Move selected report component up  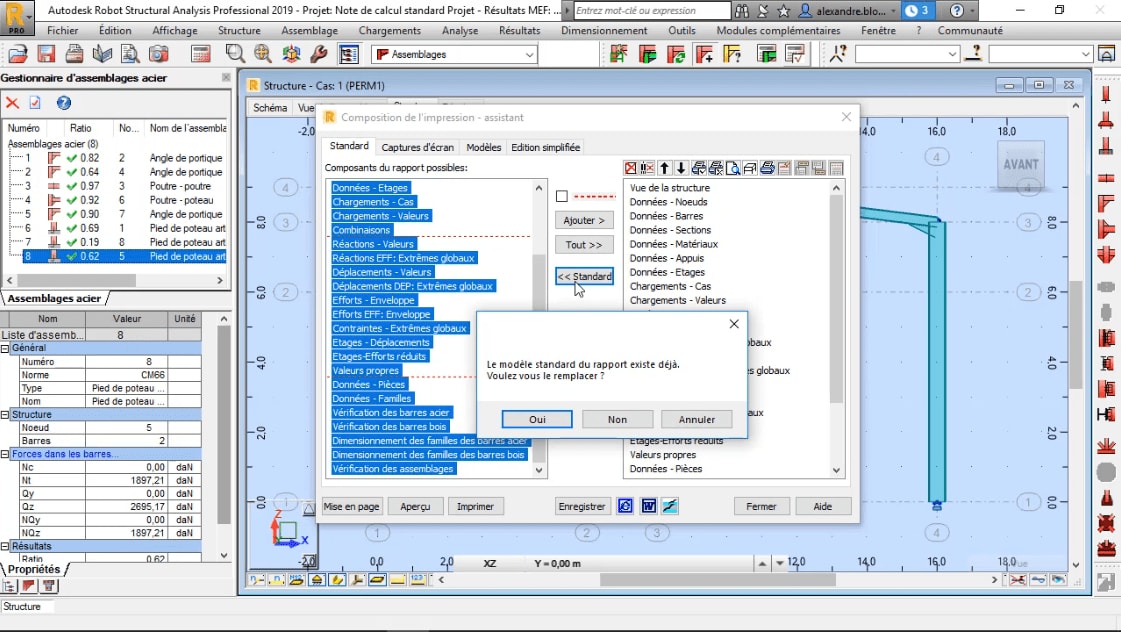664,168
